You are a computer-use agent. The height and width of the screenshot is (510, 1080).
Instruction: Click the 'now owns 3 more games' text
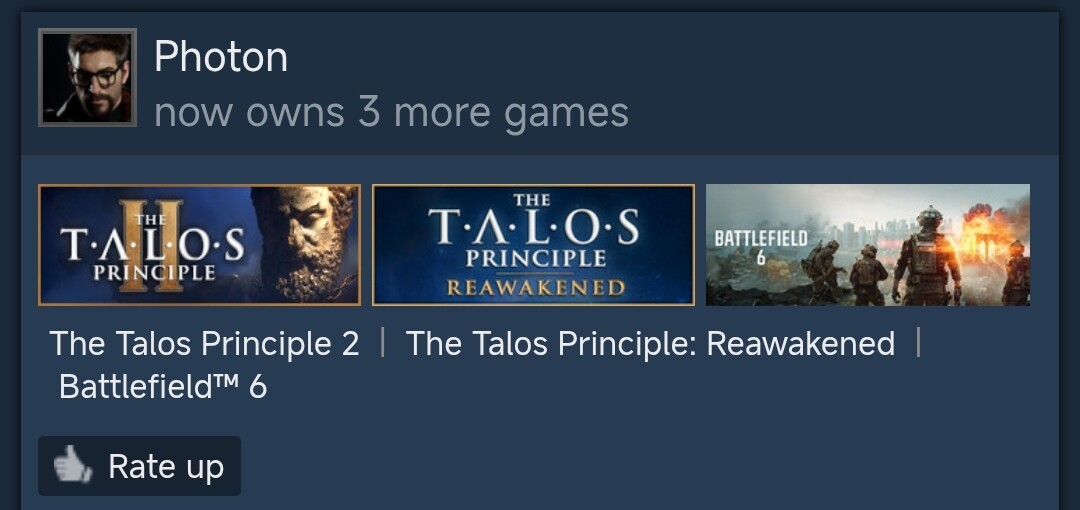tap(391, 112)
